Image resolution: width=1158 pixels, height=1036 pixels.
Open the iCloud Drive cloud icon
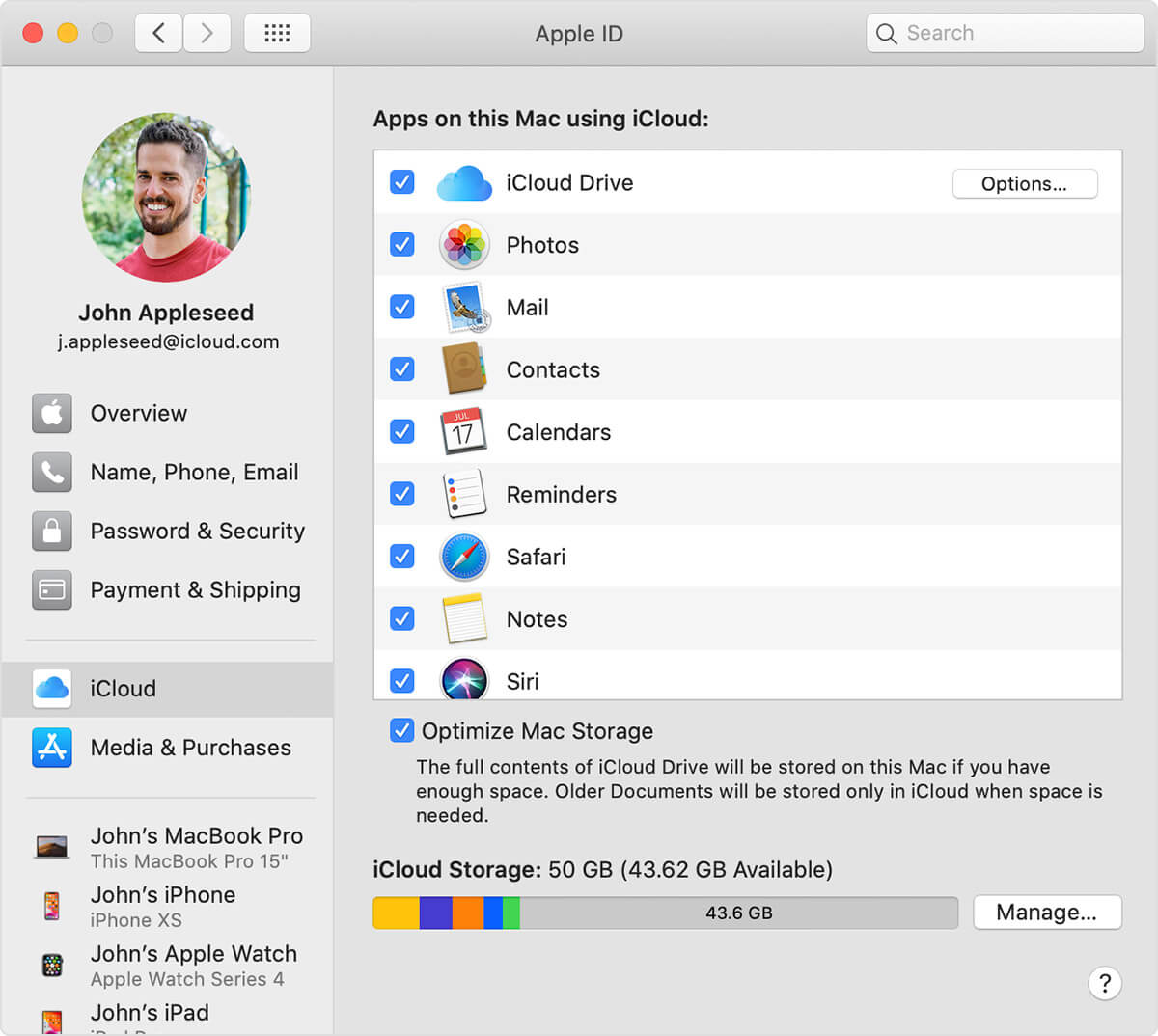tap(464, 182)
